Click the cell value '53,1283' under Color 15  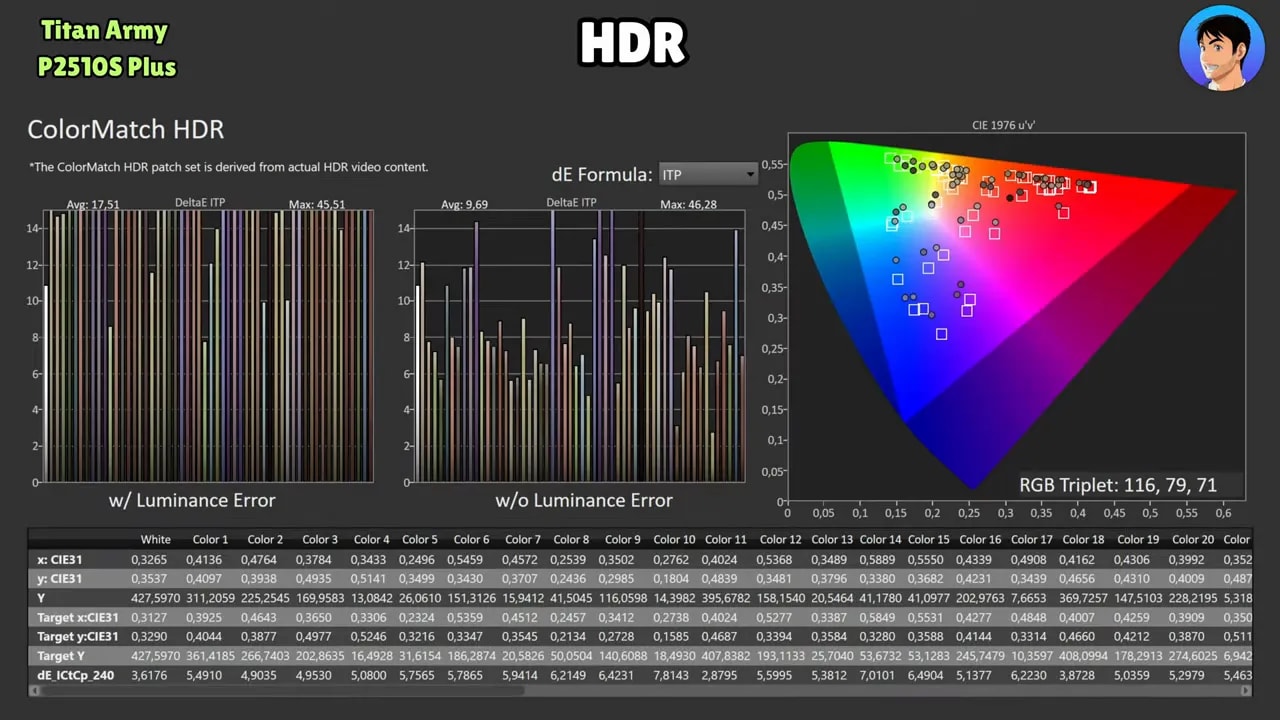point(929,655)
